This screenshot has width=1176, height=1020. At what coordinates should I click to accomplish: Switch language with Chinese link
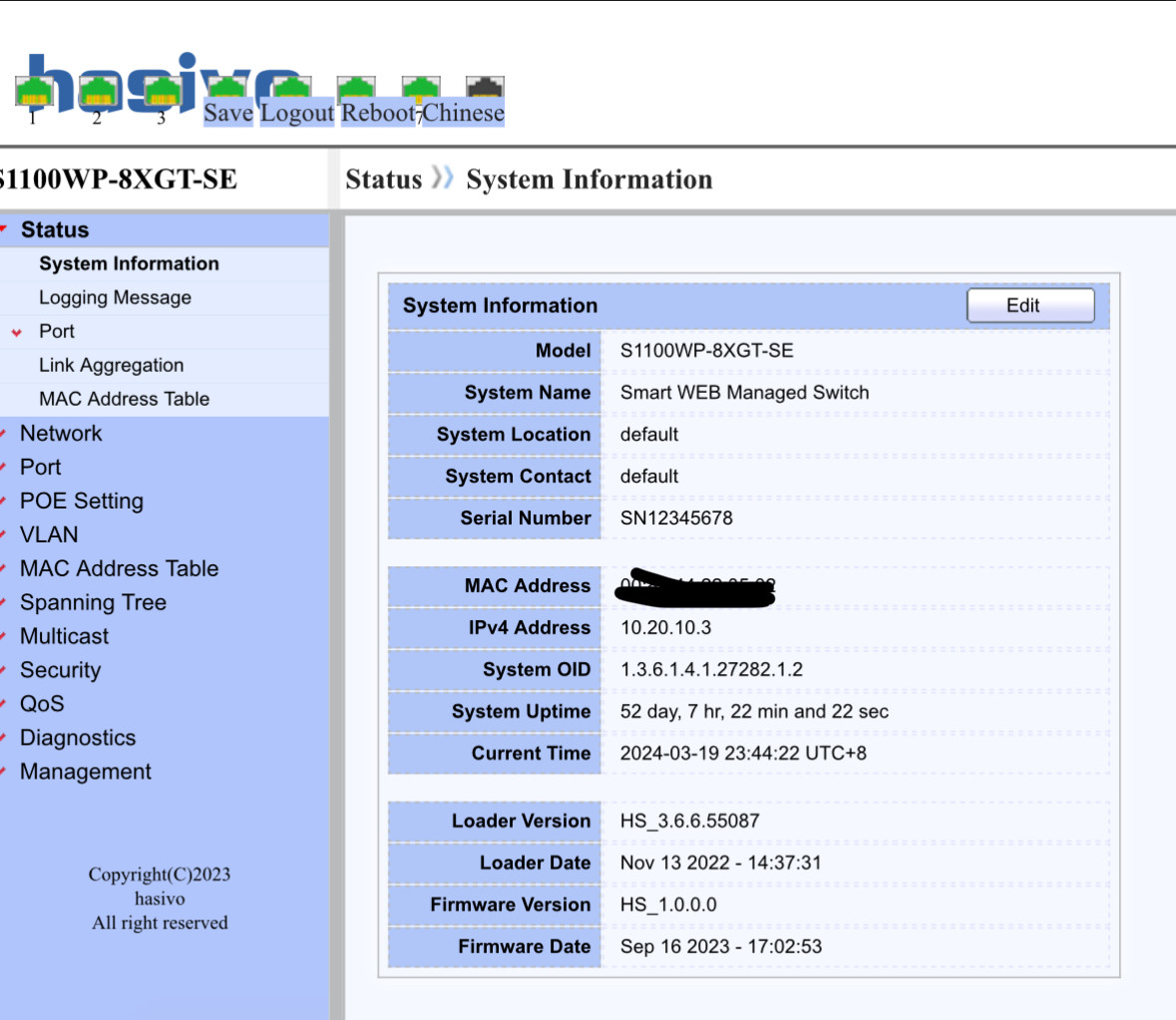464,113
